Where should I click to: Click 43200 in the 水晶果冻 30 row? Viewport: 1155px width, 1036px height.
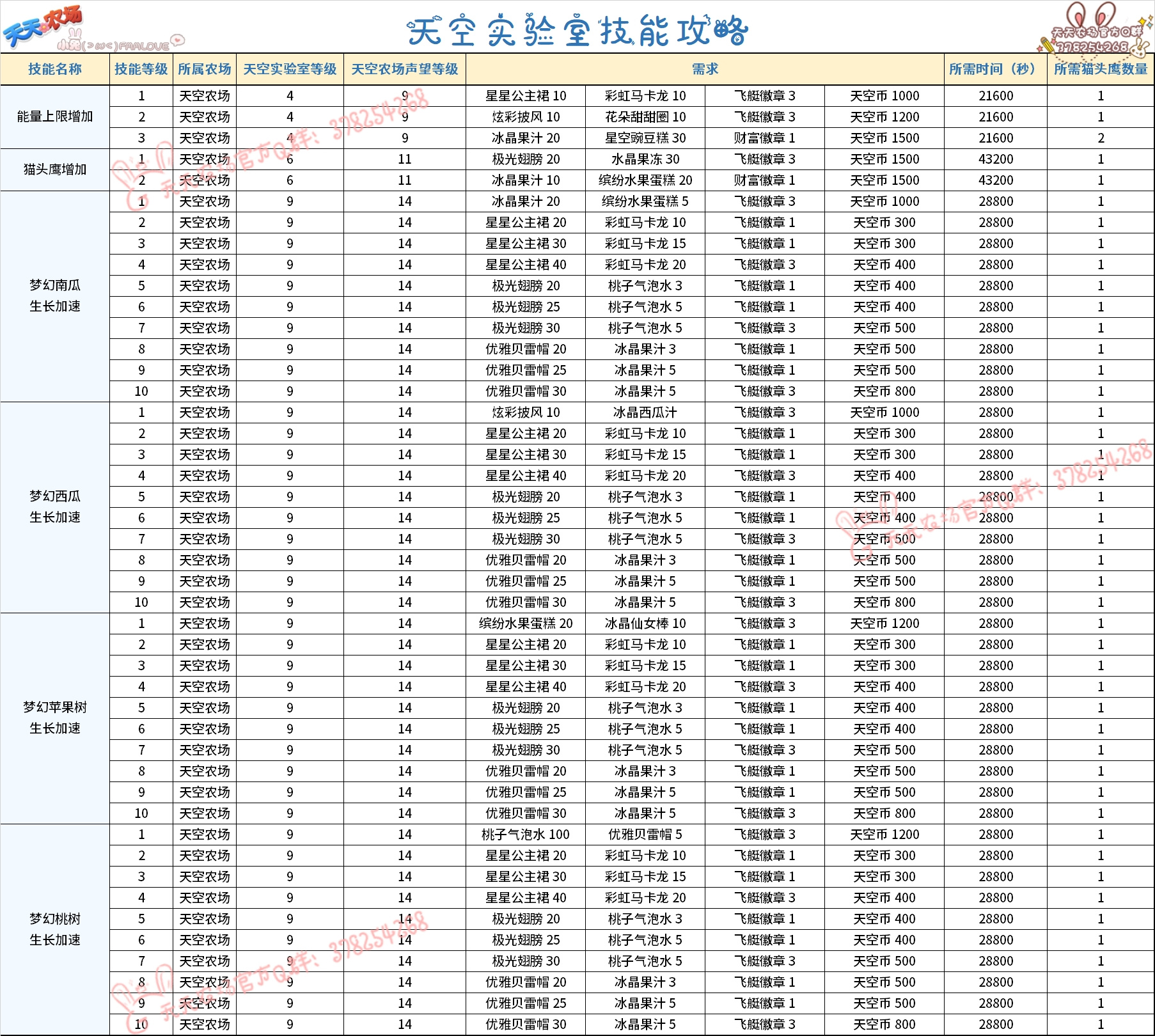[996, 159]
